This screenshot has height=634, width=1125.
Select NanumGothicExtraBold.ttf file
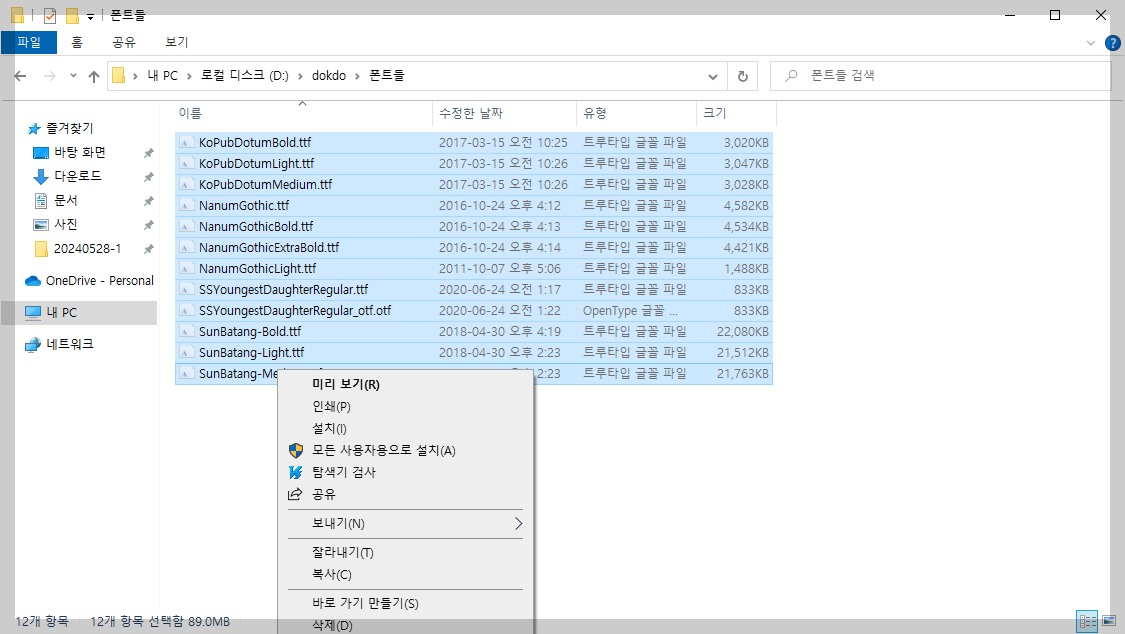click(474, 247)
